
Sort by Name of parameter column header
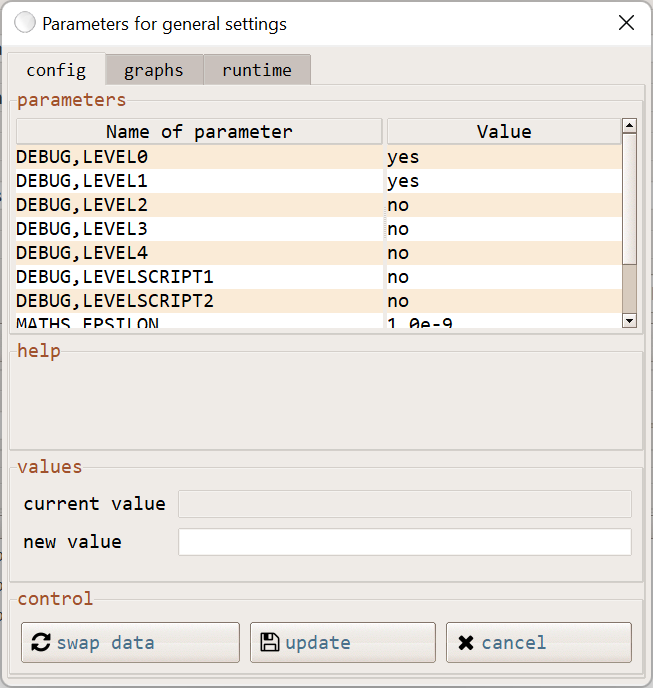[x=199, y=132]
